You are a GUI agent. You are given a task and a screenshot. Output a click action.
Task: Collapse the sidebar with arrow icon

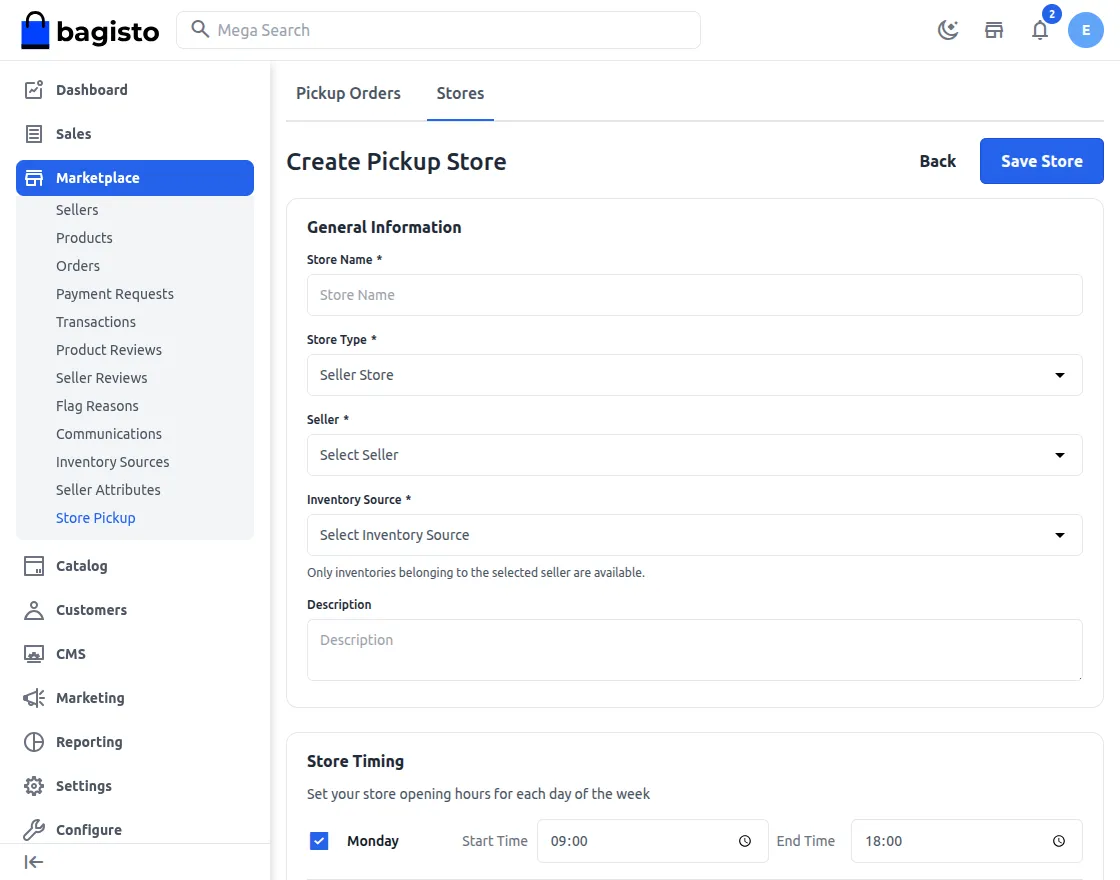pos(34,862)
